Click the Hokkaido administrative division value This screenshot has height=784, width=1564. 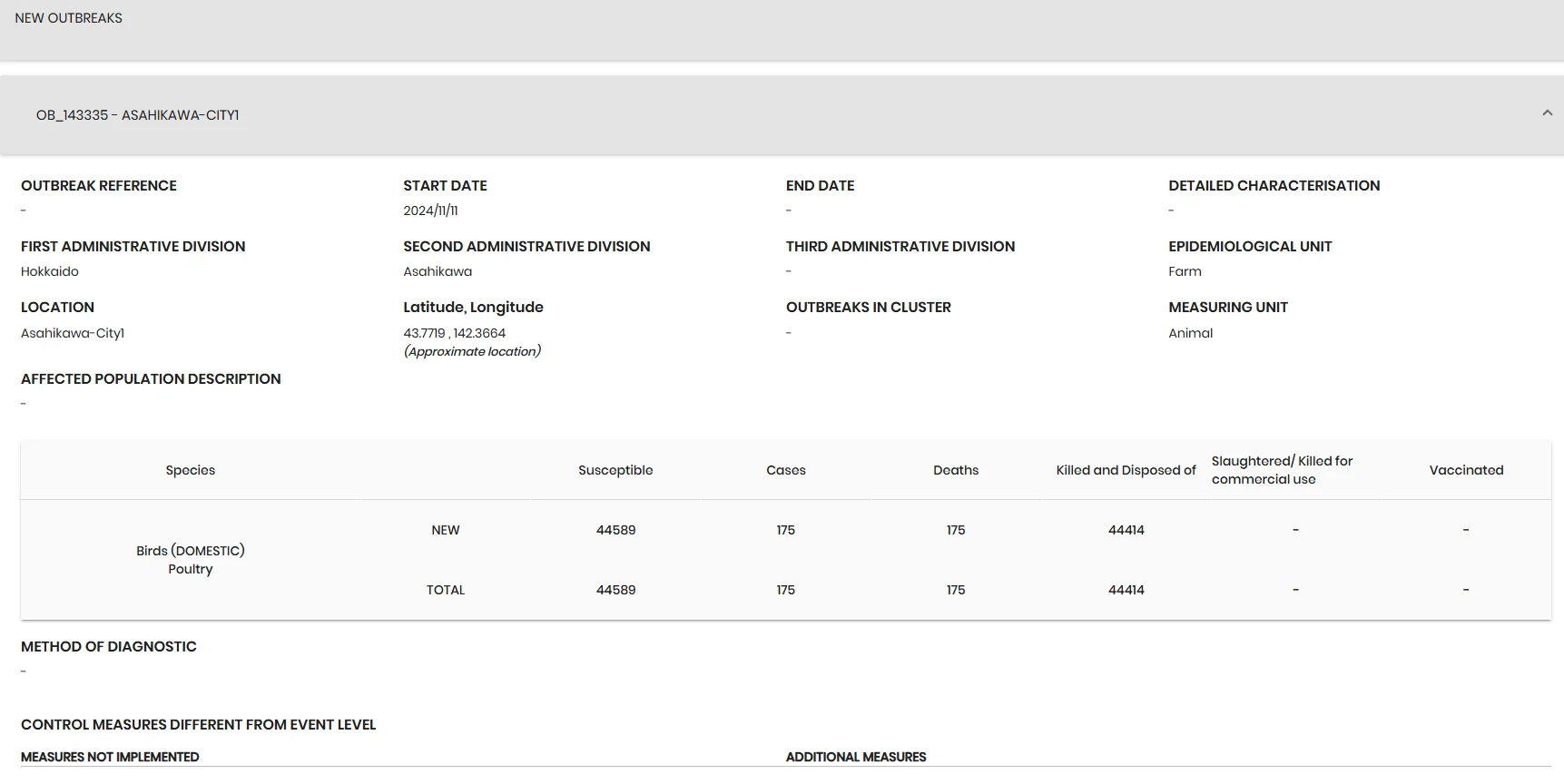pyautogui.click(x=50, y=271)
